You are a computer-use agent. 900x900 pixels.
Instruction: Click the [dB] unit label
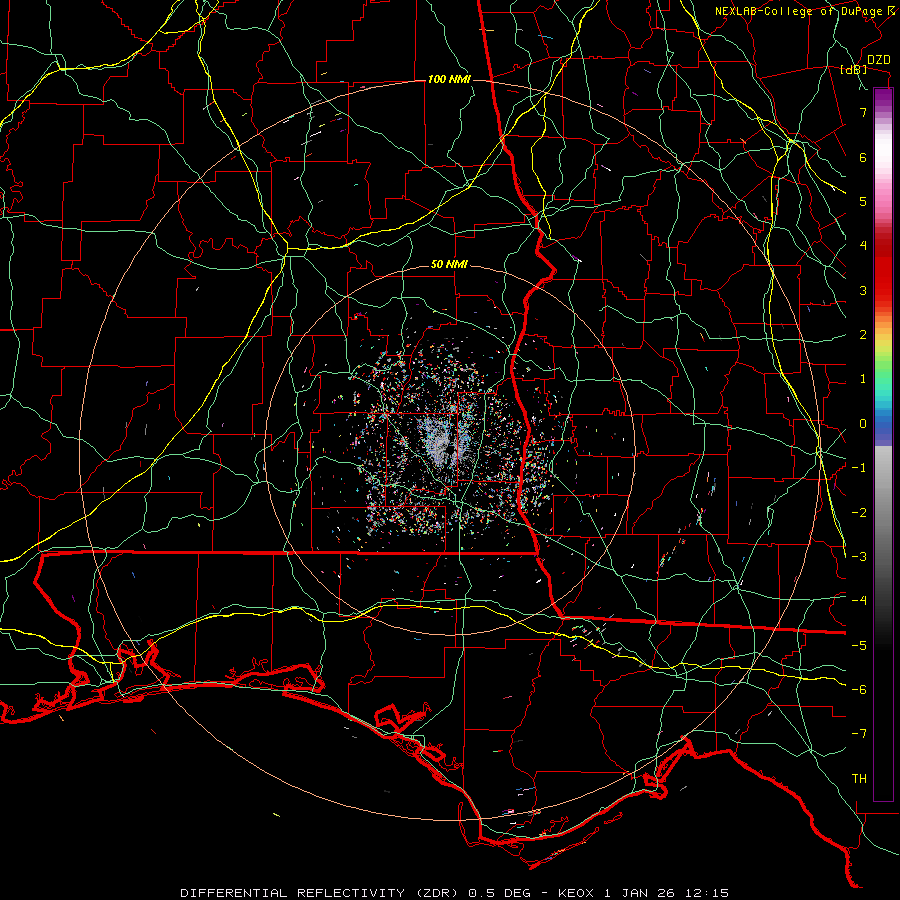click(854, 70)
